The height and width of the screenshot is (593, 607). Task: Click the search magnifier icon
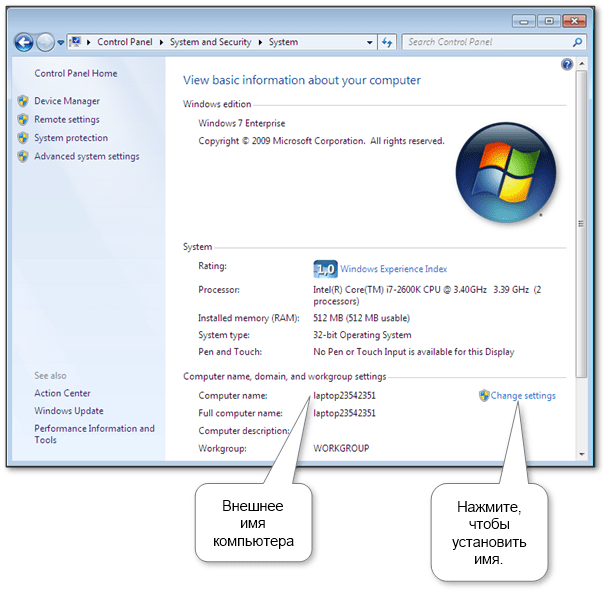[577, 42]
